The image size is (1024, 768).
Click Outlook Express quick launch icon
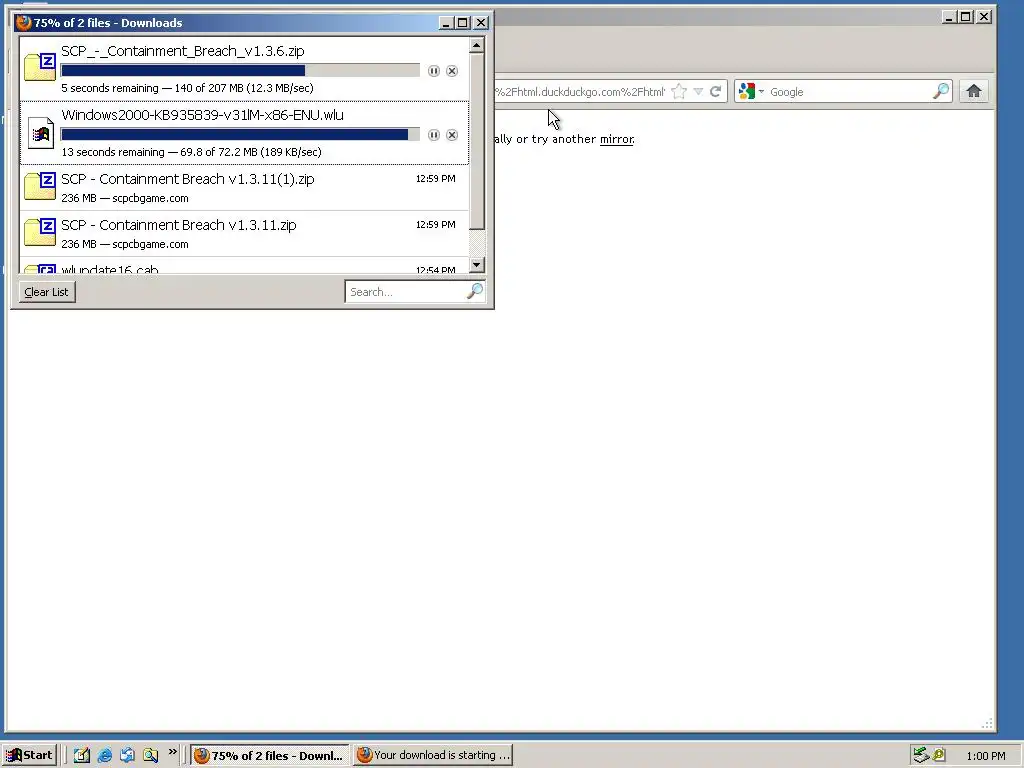pyautogui.click(x=127, y=756)
